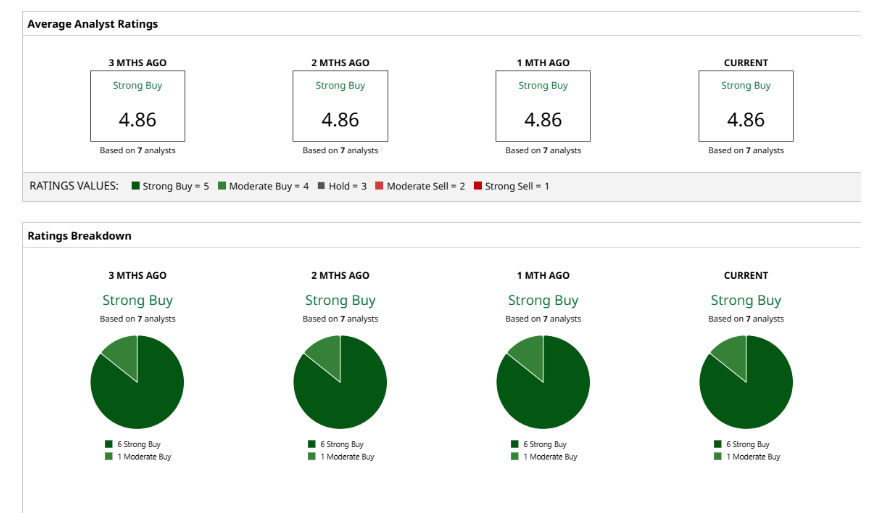Click the dark green Strong Buy = 5 swatch

tap(135, 186)
